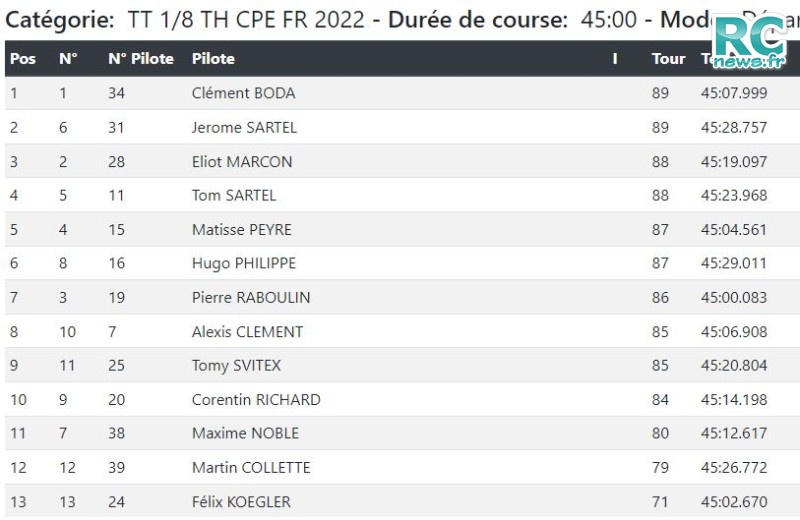Viewport: 800px width, 520px height.
Task: Click the Tour column header
Action: pyautogui.click(x=668, y=59)
